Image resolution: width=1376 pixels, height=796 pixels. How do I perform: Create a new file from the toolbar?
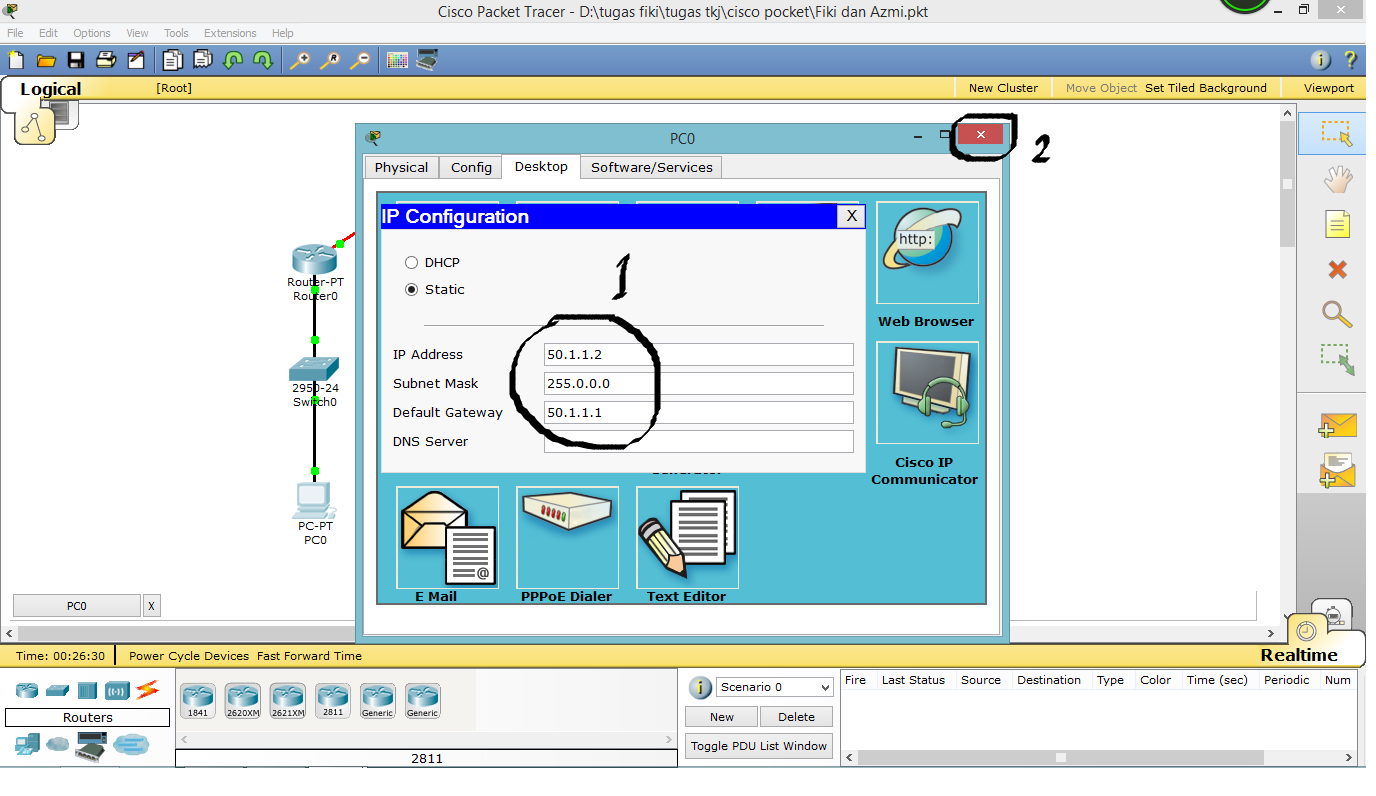point(15,60)
